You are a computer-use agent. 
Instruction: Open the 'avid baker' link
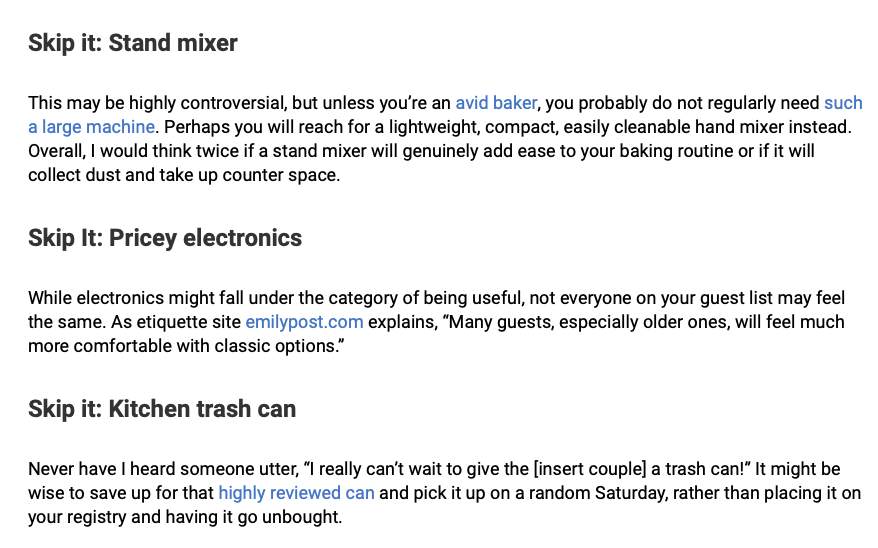click(x=496, y=103)
